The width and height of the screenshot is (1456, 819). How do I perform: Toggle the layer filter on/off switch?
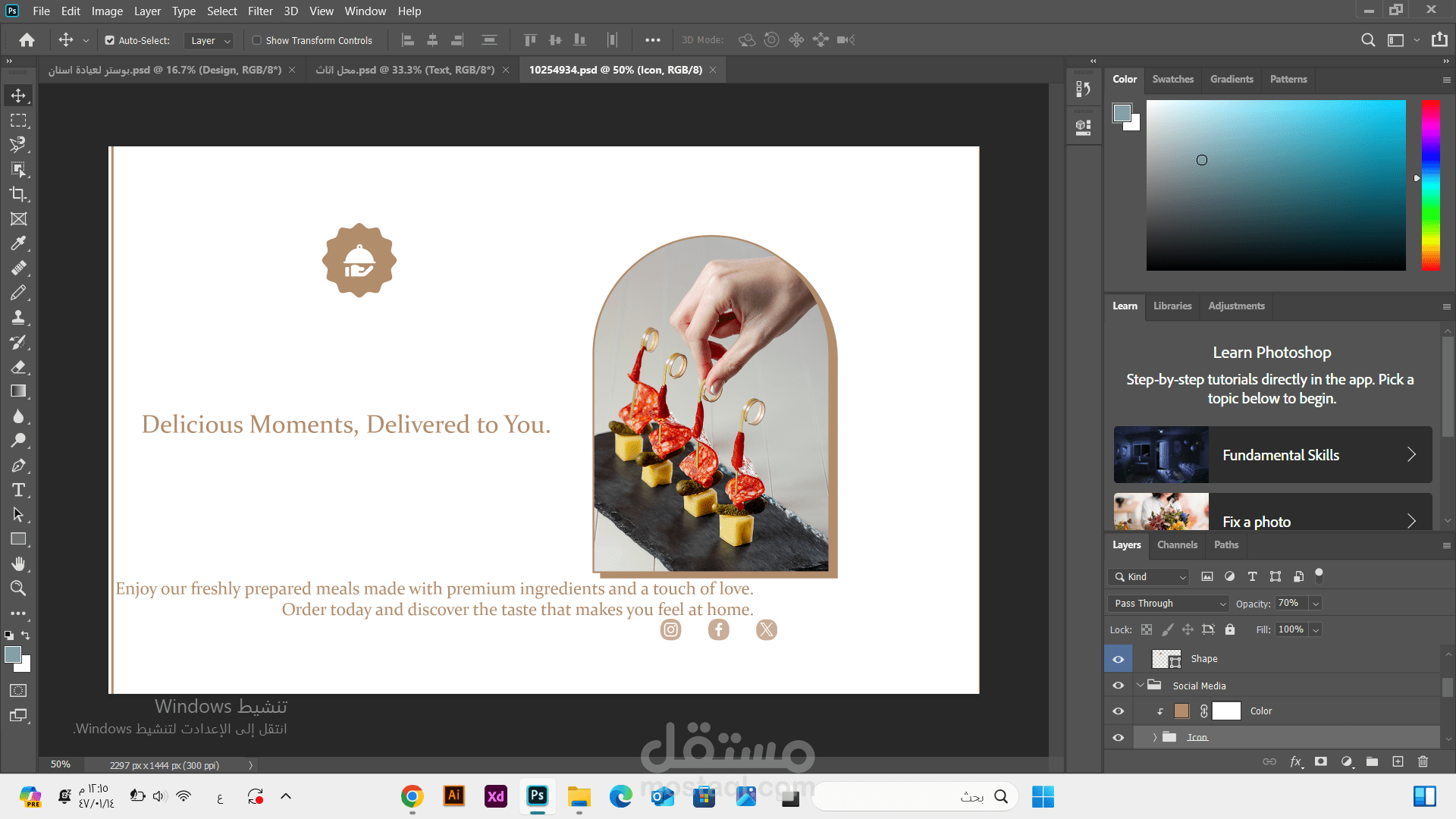tap(1319, 576)
